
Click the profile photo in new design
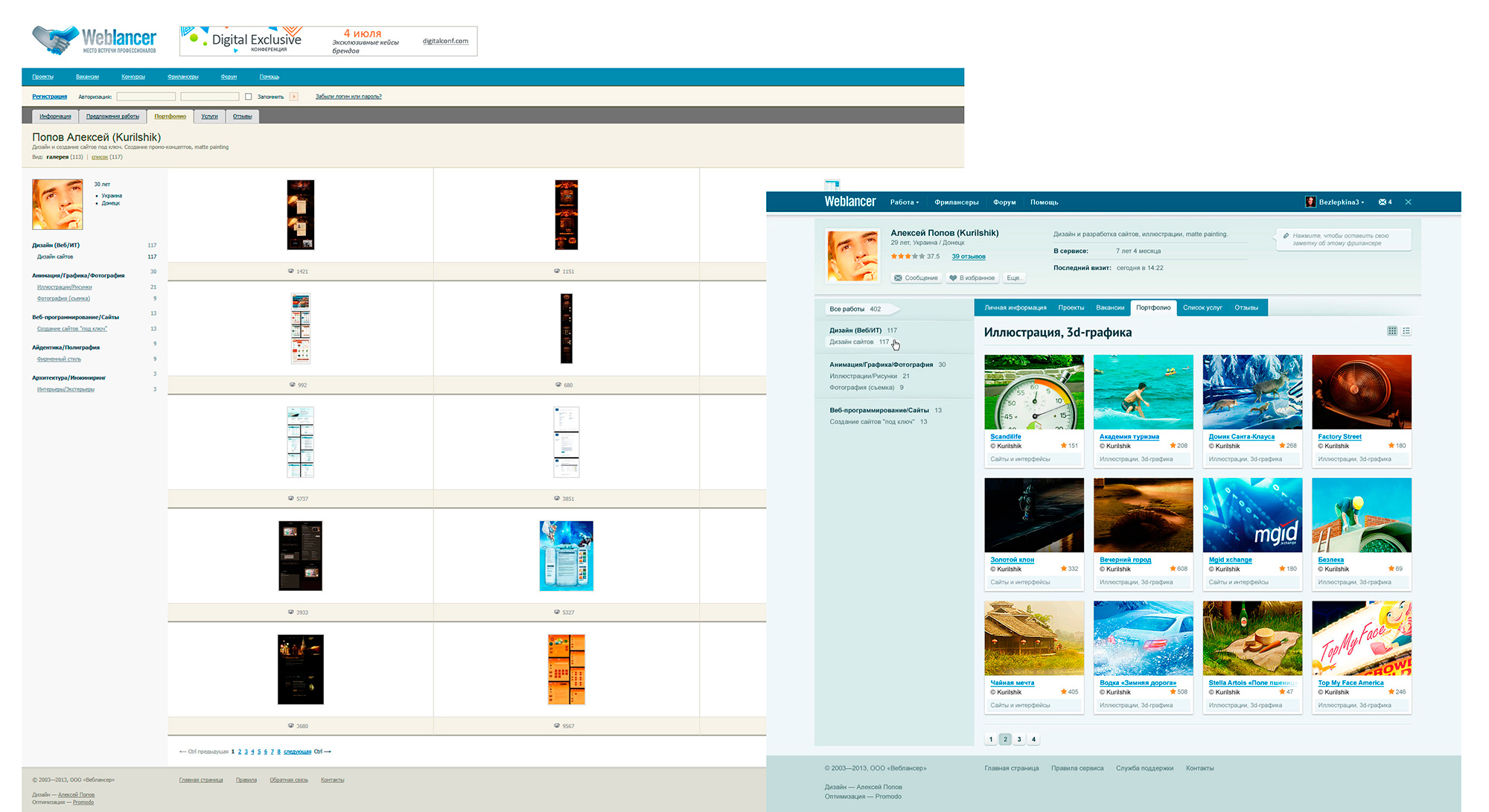[x=852, y=256]
